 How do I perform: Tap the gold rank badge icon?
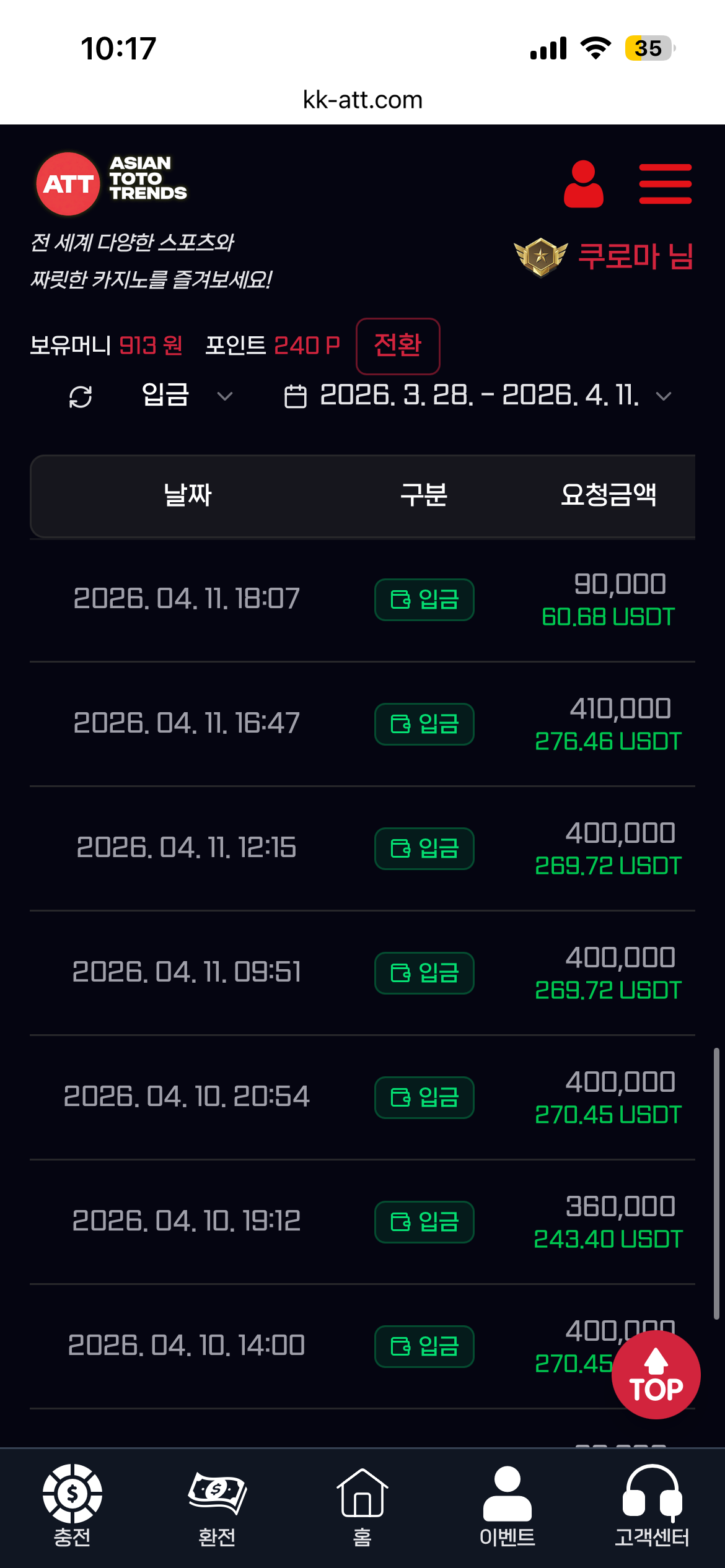tap(540, 257)
